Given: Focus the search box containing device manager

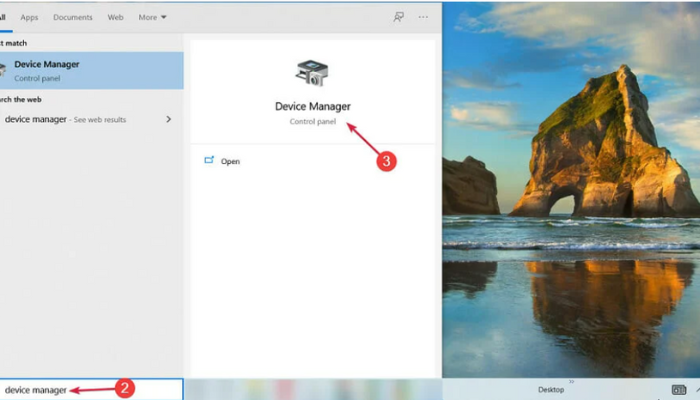Looking at the screenshot, I should 92,390.
